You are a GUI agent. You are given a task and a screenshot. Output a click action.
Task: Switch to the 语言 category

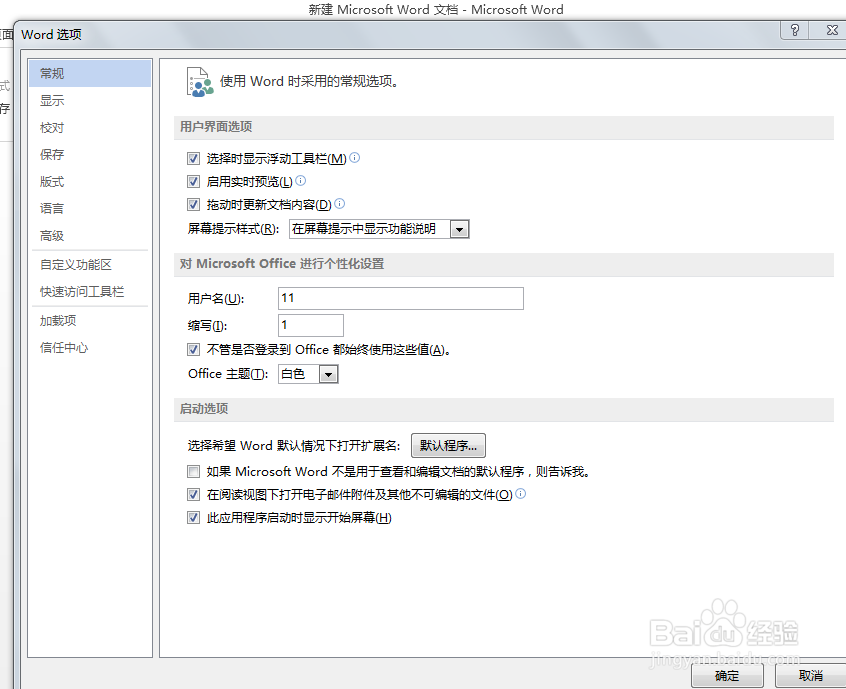tap(90, 208)
